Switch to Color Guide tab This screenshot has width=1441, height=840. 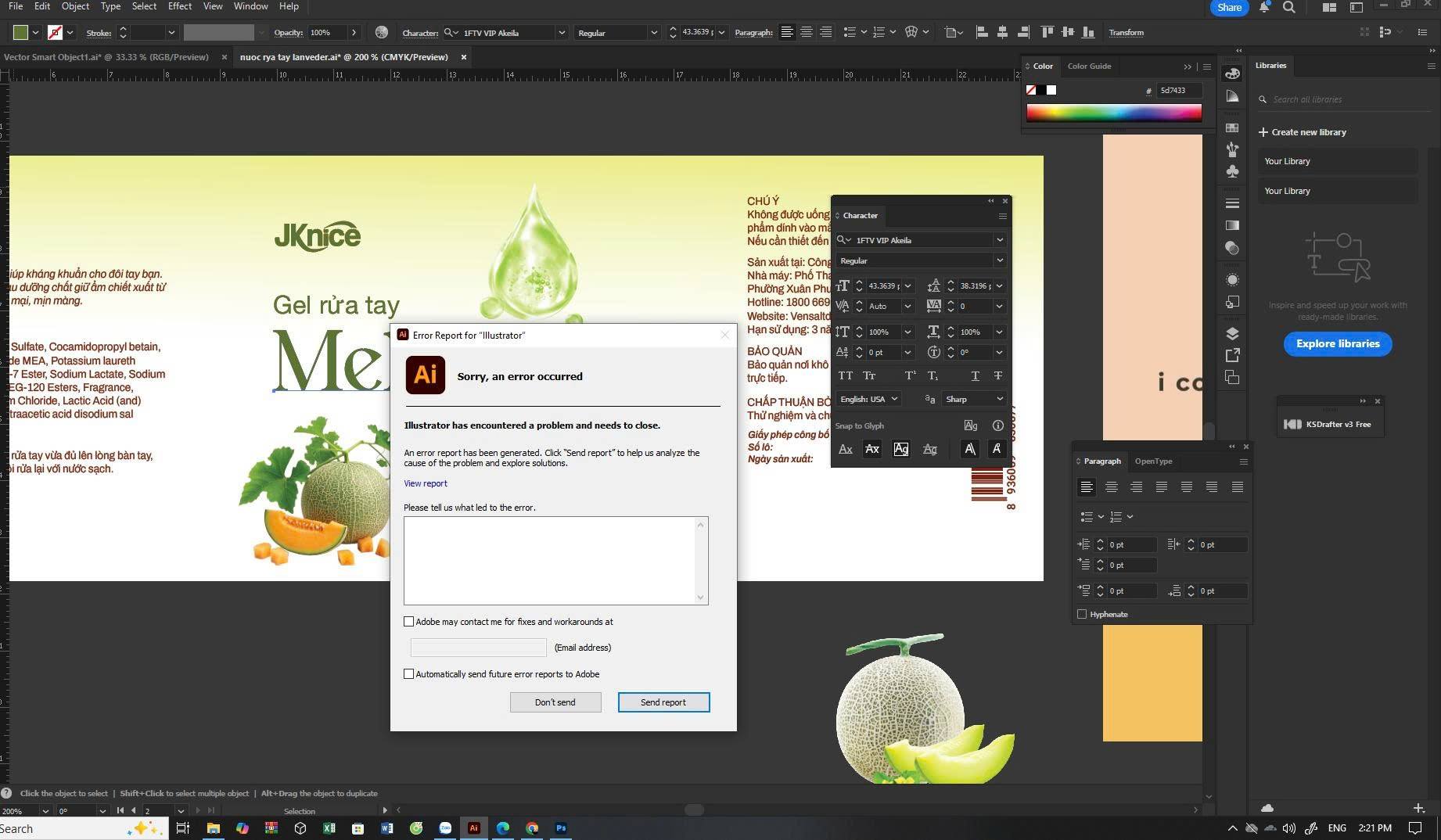pyautogui.click(x=1089, y=66)
